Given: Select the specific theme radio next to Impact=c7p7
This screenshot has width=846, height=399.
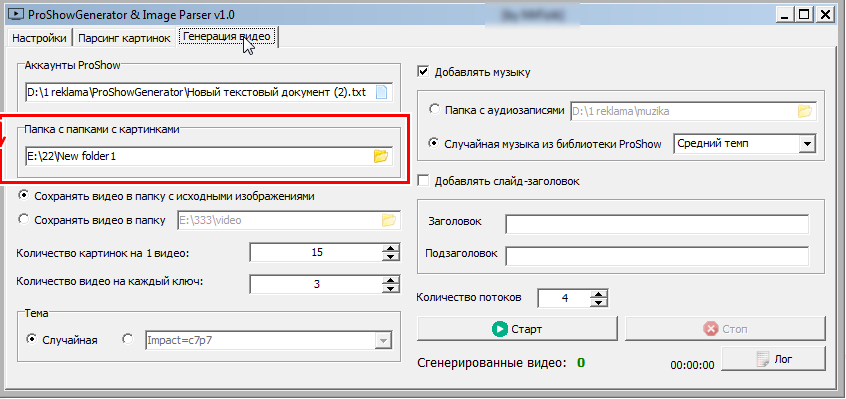Looking at the screenshot, I should (128, 339).
